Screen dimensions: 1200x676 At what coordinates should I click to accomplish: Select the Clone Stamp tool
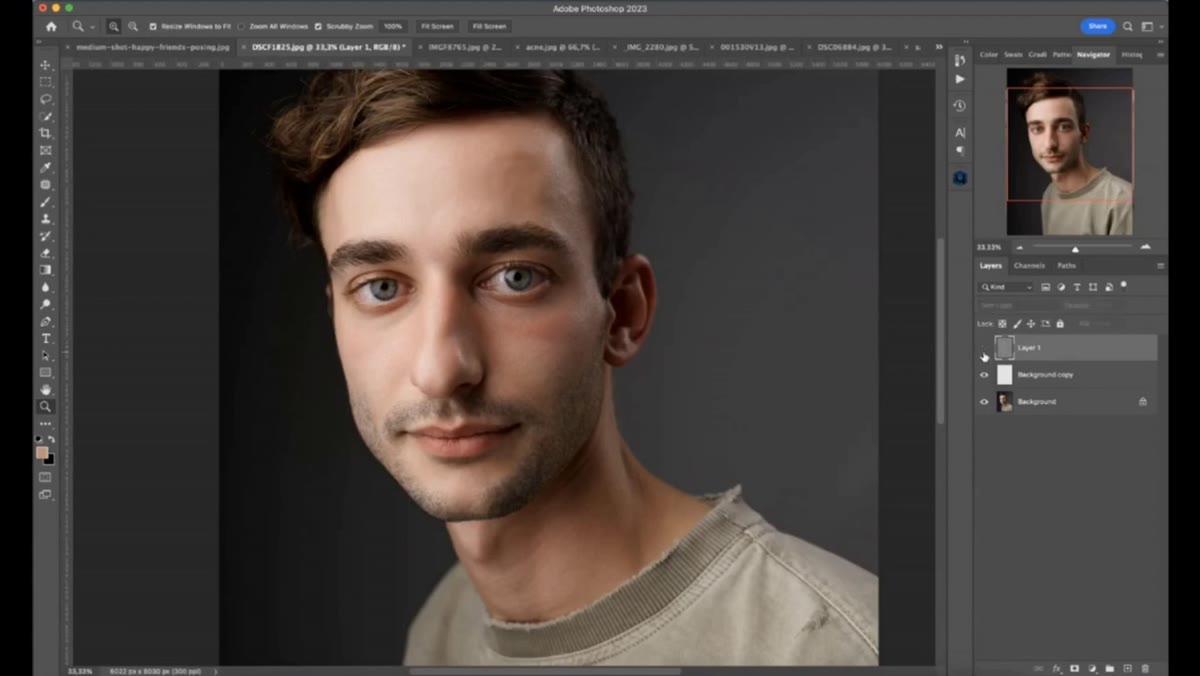[45, 218]
